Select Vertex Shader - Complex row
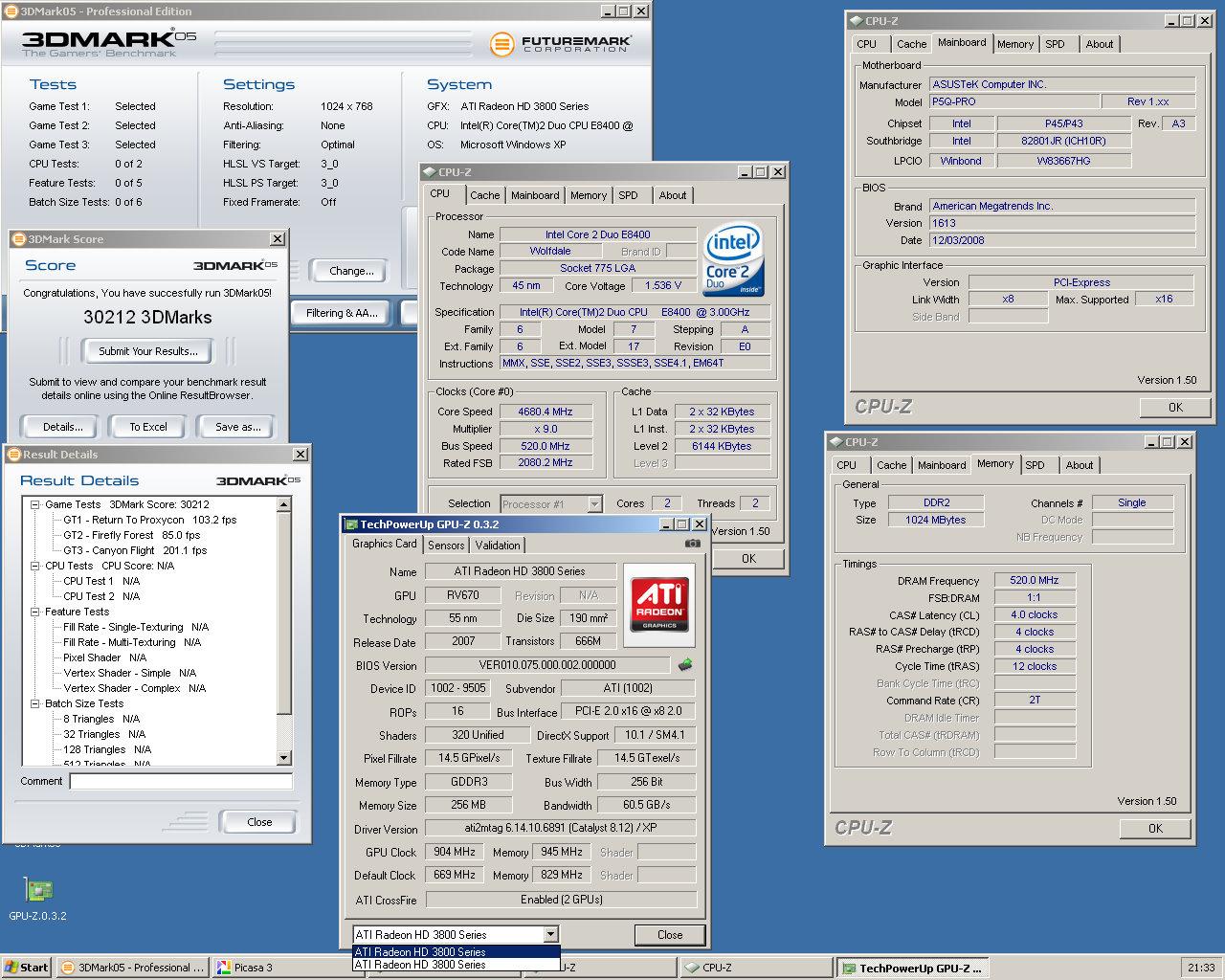Viewport: 1225px width, 980px height. [x=134, y=688]
